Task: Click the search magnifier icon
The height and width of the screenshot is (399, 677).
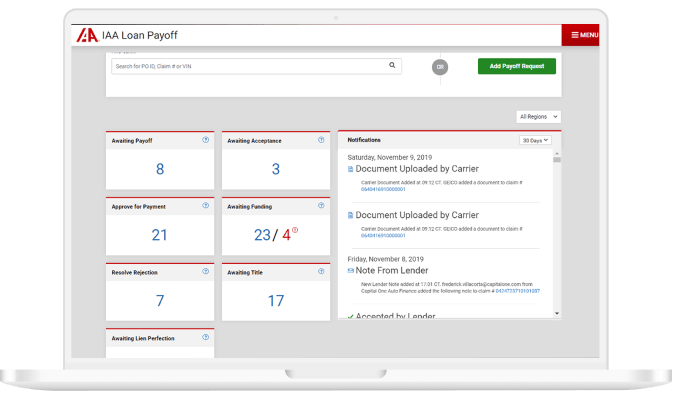Action: [x=392, y=65]
